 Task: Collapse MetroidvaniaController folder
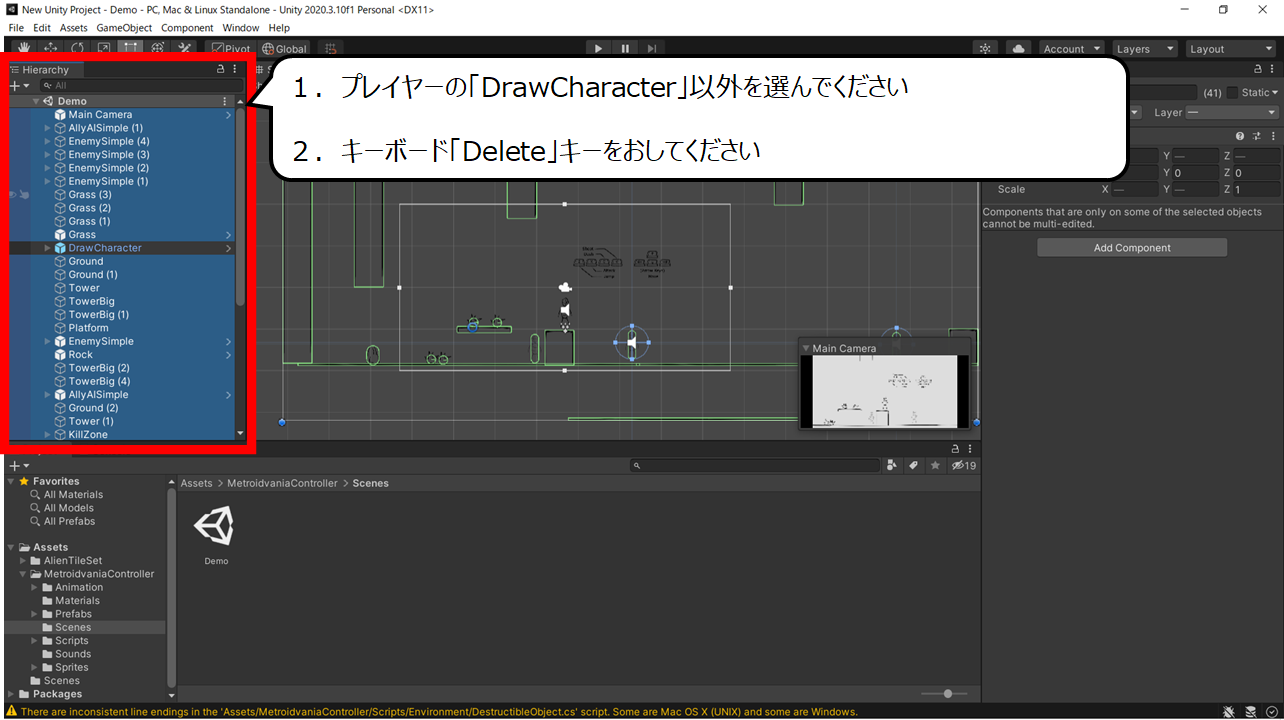coord(23,574)
